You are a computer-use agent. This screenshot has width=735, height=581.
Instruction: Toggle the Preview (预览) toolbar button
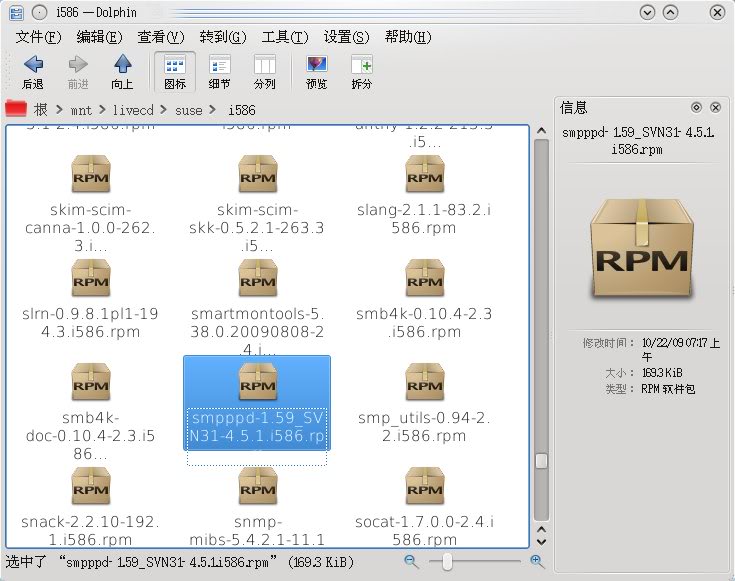click(x=316, y=65)
